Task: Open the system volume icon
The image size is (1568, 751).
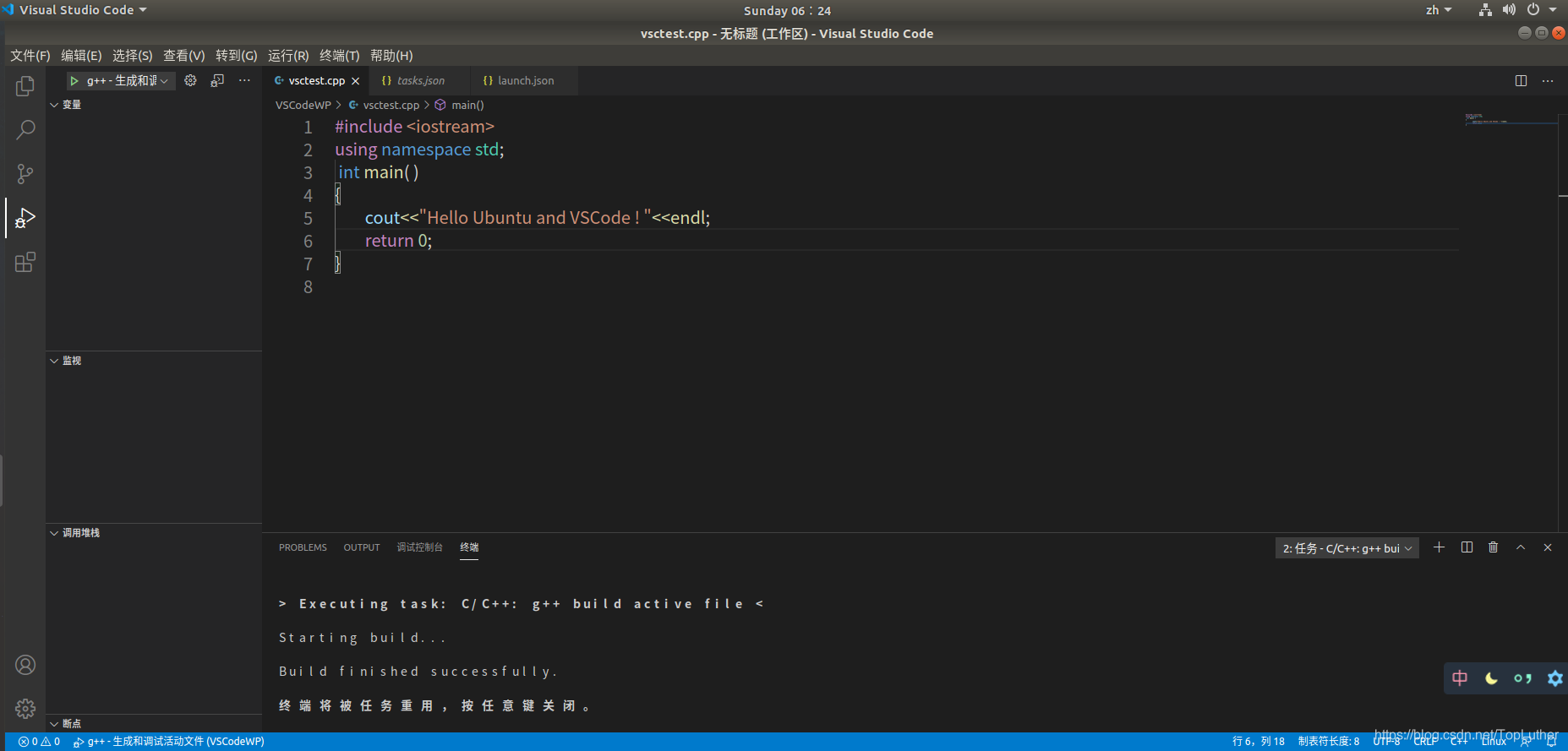Action: pos(1509,10)
